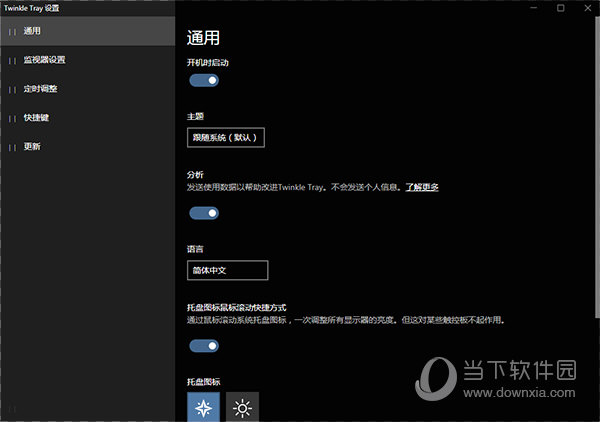Go to the 定时调整 schedule page
This screenshot has width=600, height=422.
coord(88,89)
